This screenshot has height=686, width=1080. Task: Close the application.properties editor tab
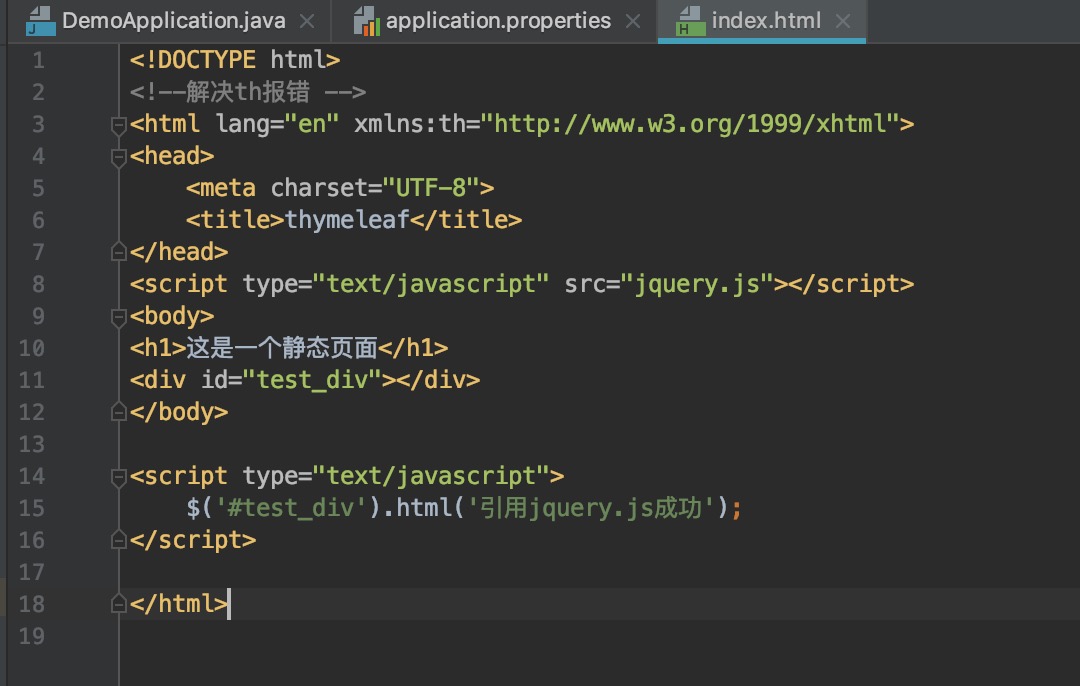coord(633,21)
